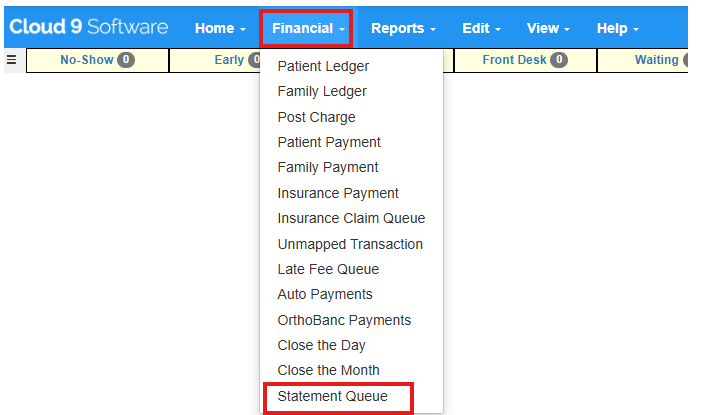
Task: Select the Early status tab
Action: point(215,60)
